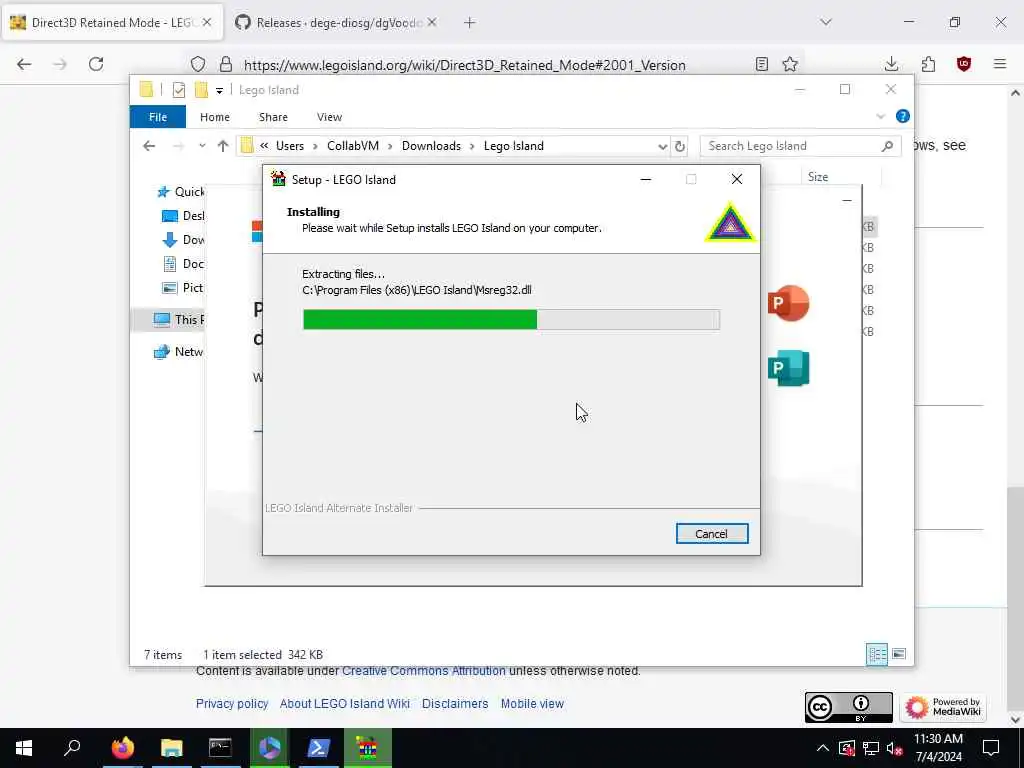The width and height of the screenshot is (1024, 768).
Task: Open Explorer recent locations dropdown
Action: 202,146
